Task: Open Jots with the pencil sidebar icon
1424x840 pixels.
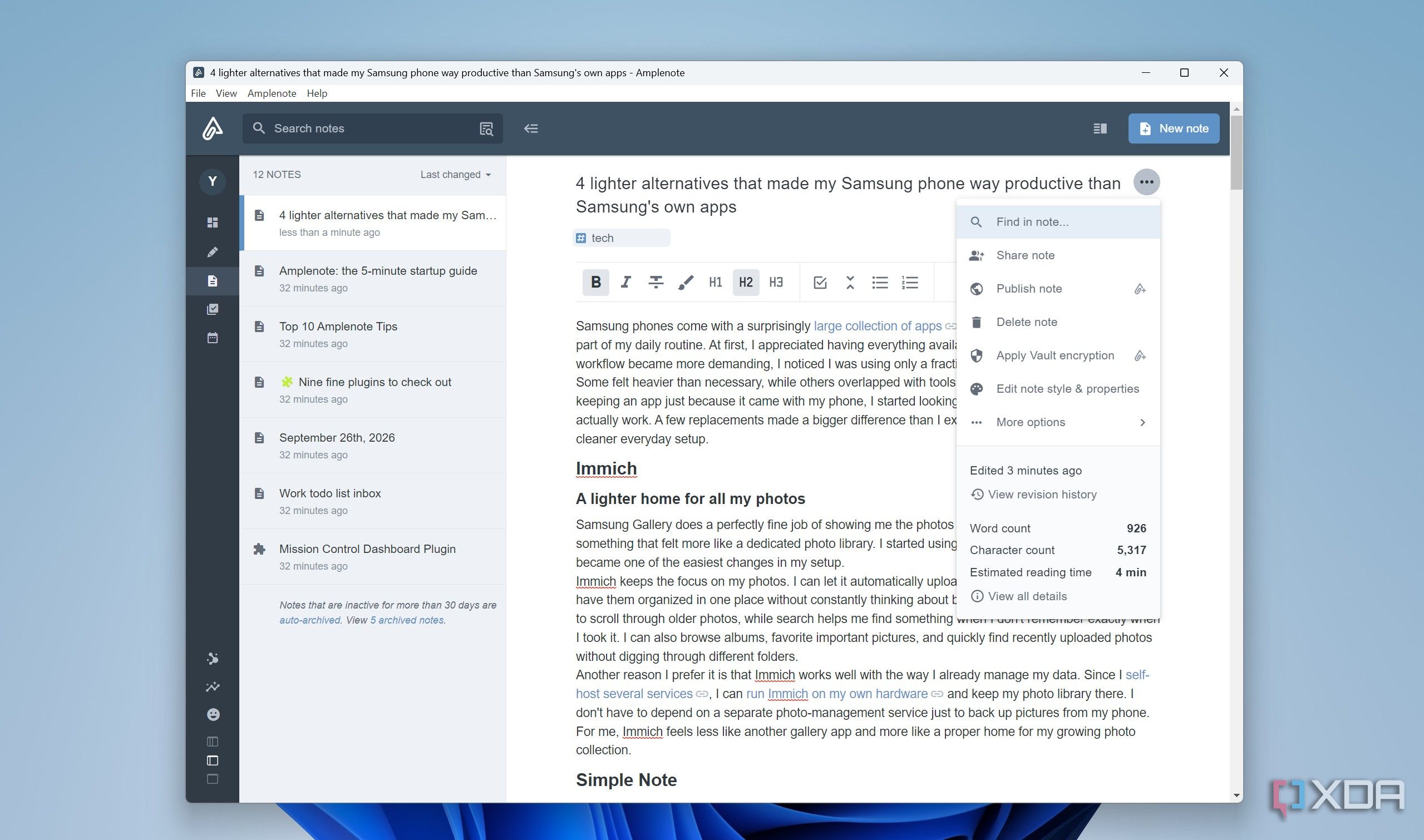Action: (213, 252)
